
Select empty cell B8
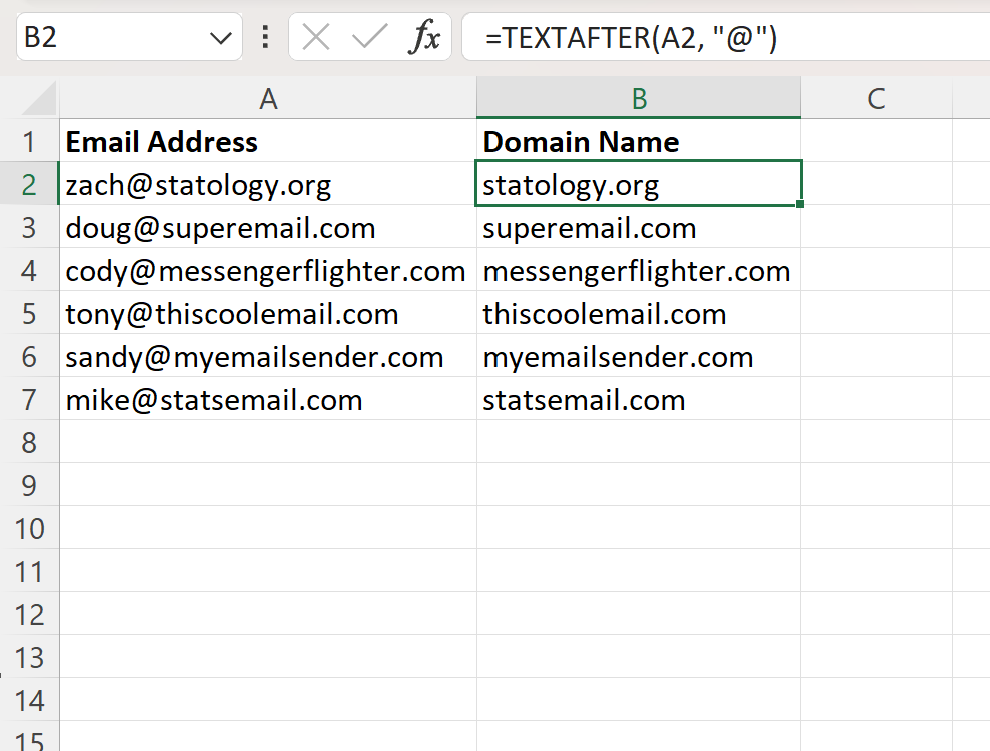pyautogui.click(x=638, y=442)
